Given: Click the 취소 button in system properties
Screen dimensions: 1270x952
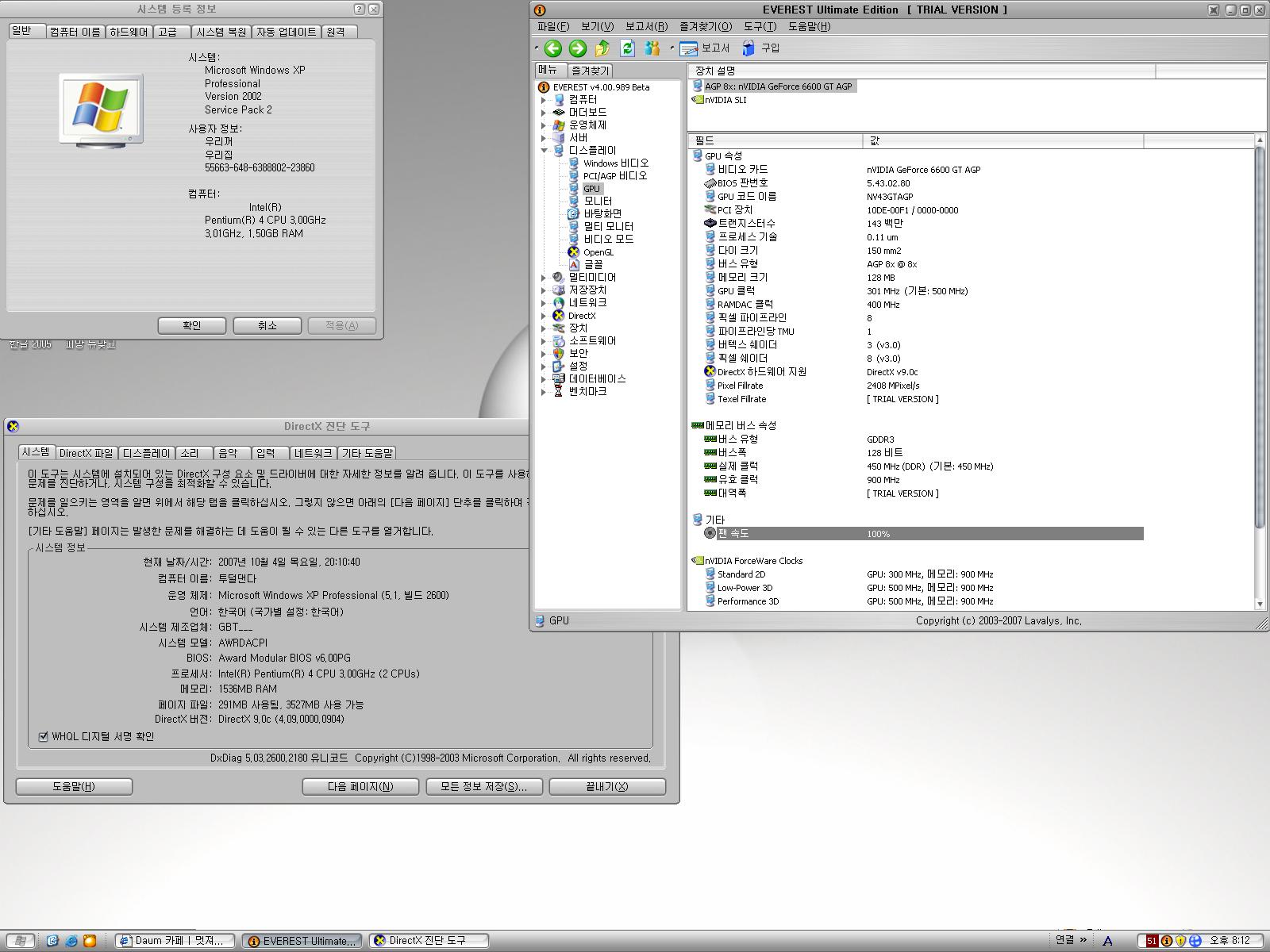Looking at the screenshot, I should pos(267,326).
